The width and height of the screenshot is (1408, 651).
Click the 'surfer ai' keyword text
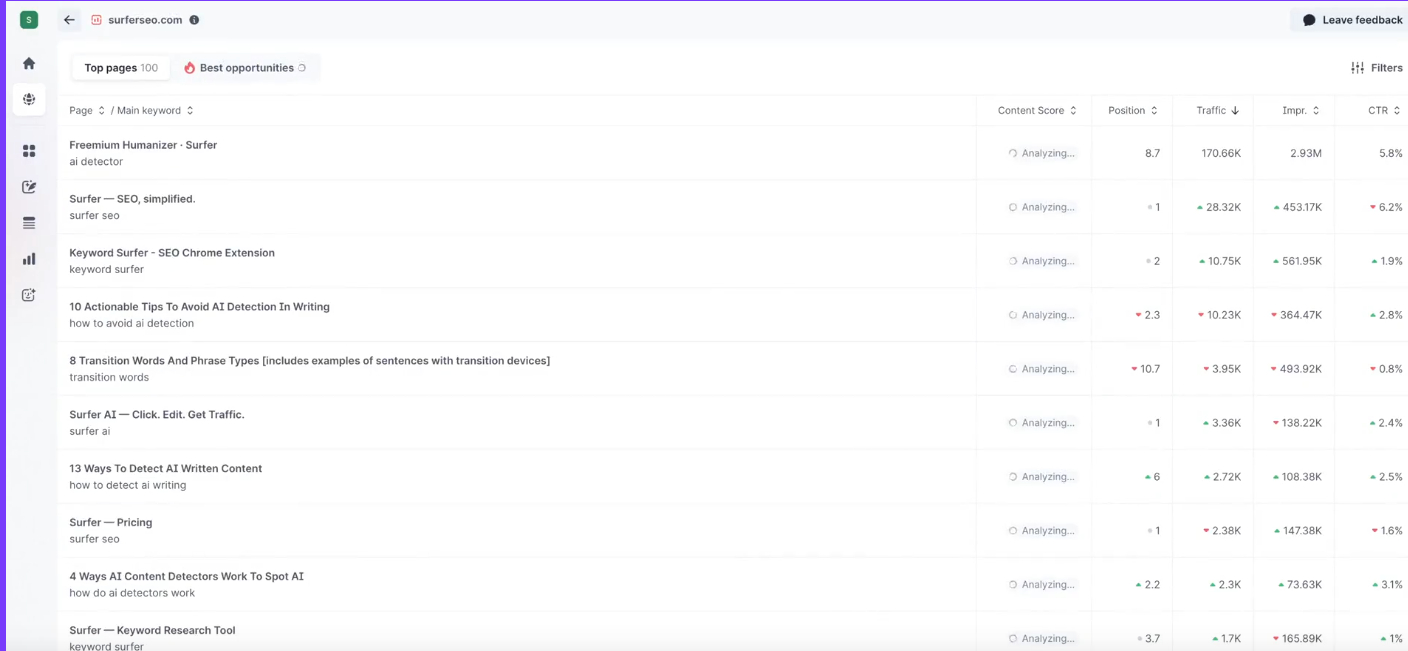click(x=90, y=432)
